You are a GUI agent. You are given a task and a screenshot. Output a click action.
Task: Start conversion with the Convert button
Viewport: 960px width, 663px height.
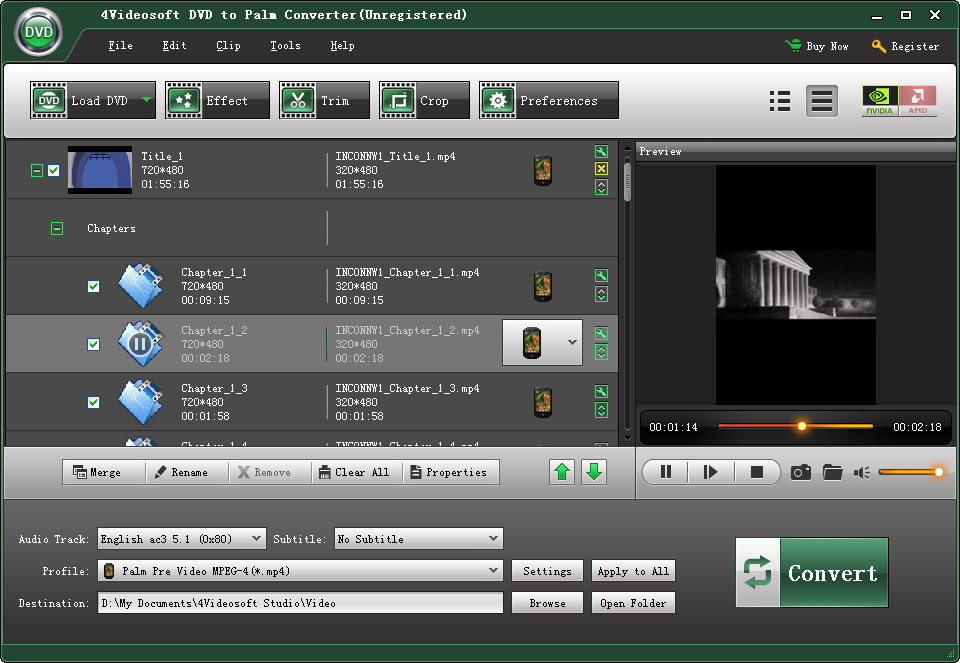[812, 572]
